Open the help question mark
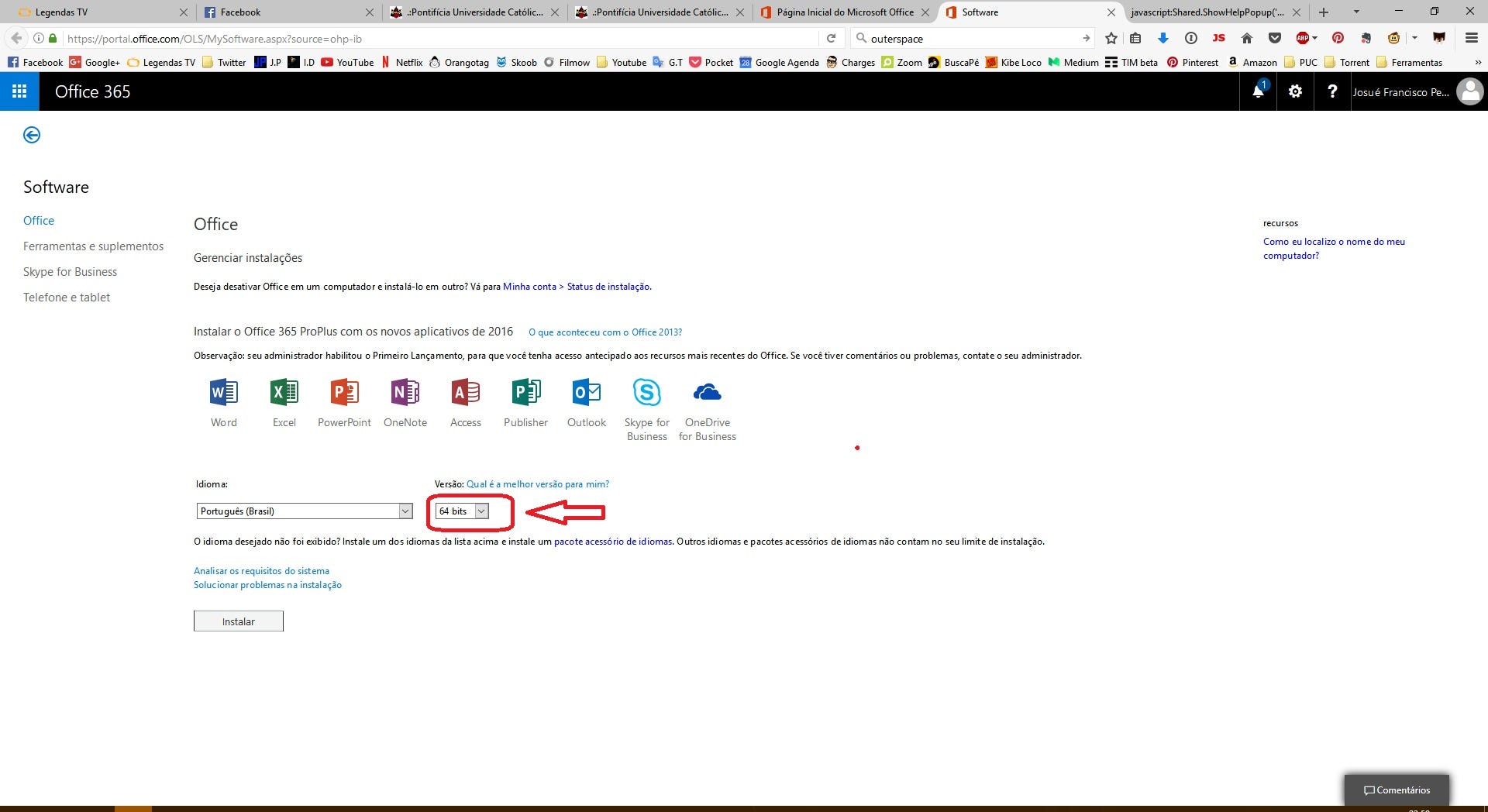Image resolution: width=1488 pixels, height=812 pixels. pos(1332,91)
